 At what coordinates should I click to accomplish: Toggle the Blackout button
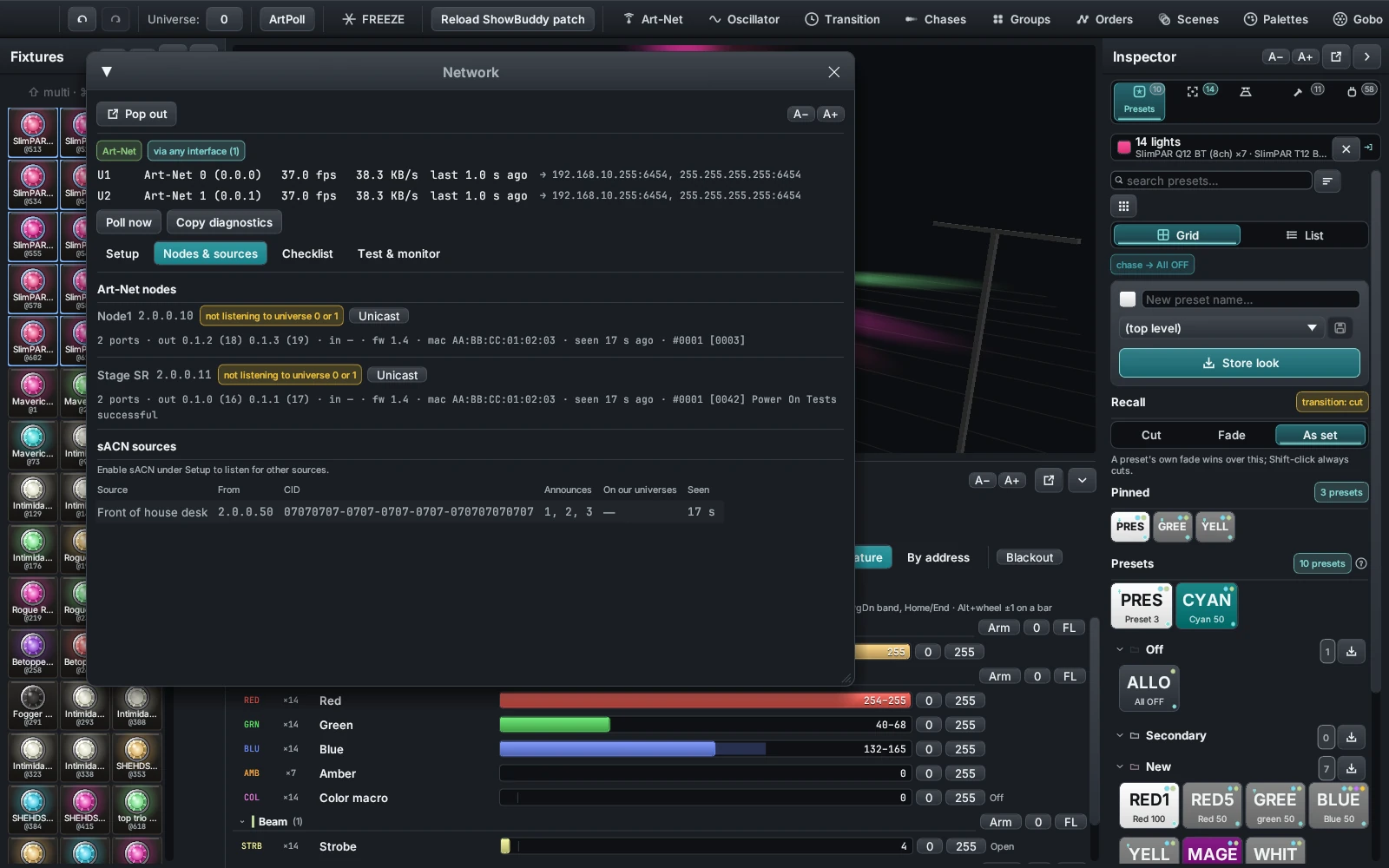[x=1030, y=557]
